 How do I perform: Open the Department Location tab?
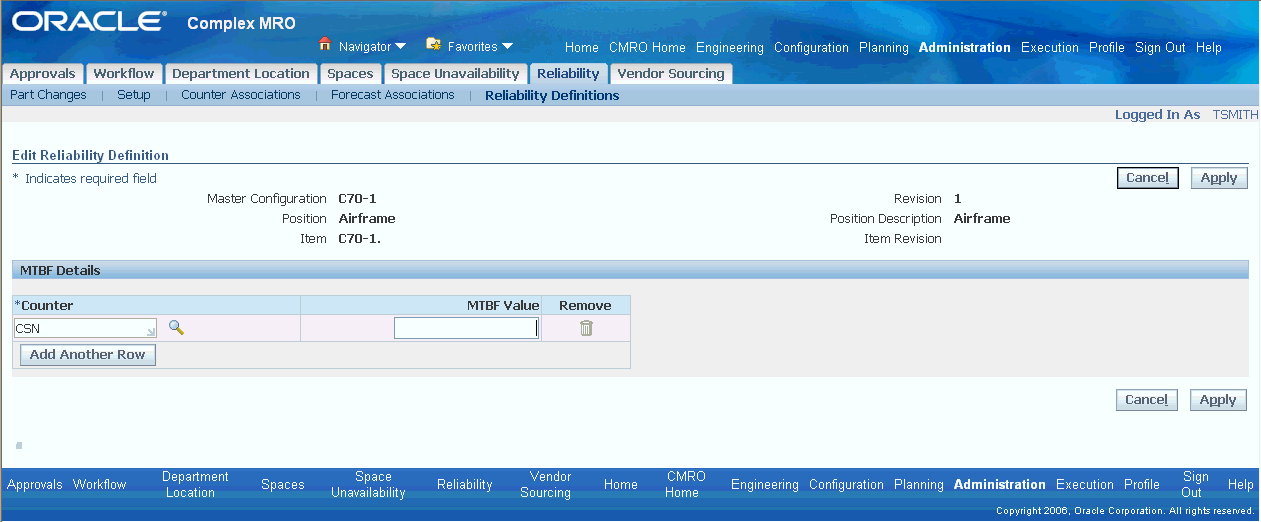click(241, 74)
